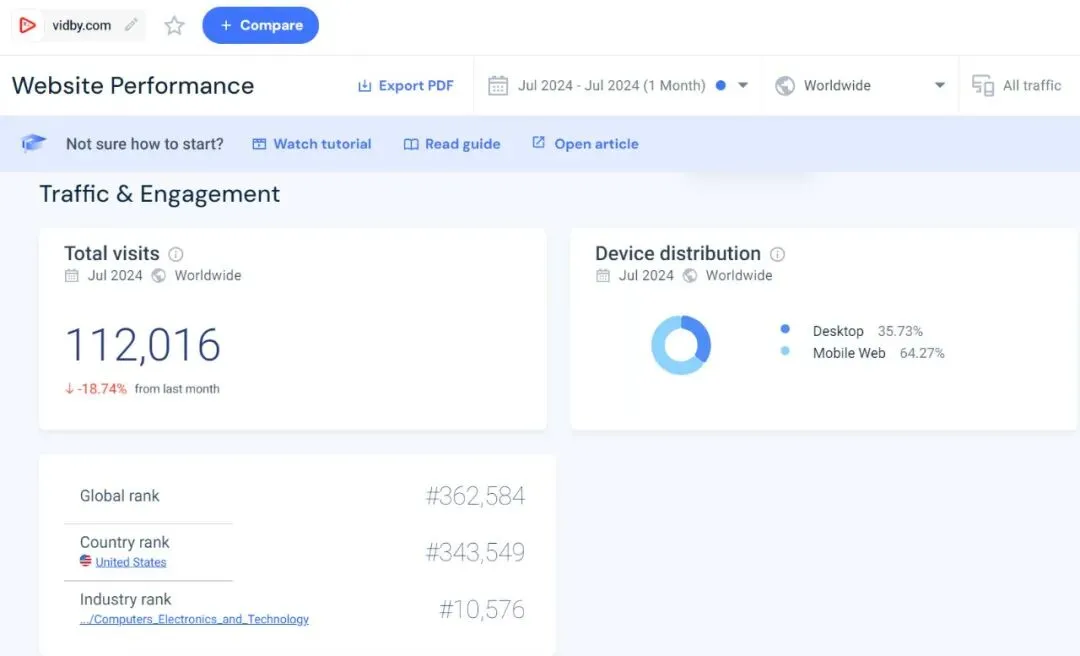Click the Desktop blue legend dot
This screenshot has width=1080, height=656.
(785, 329)
